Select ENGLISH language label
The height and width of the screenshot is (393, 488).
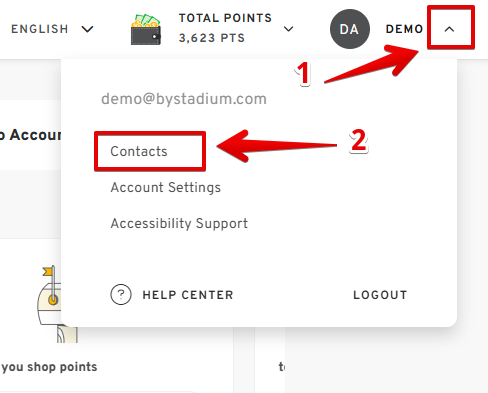(40, 29)
